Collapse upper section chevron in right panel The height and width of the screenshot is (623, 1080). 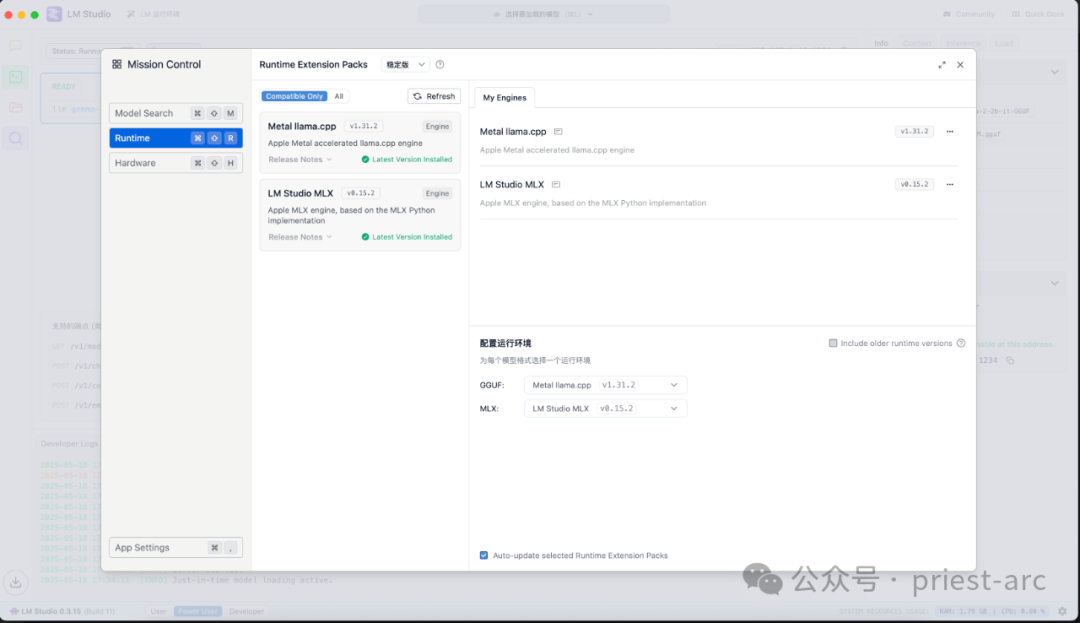coord(1055,72)
